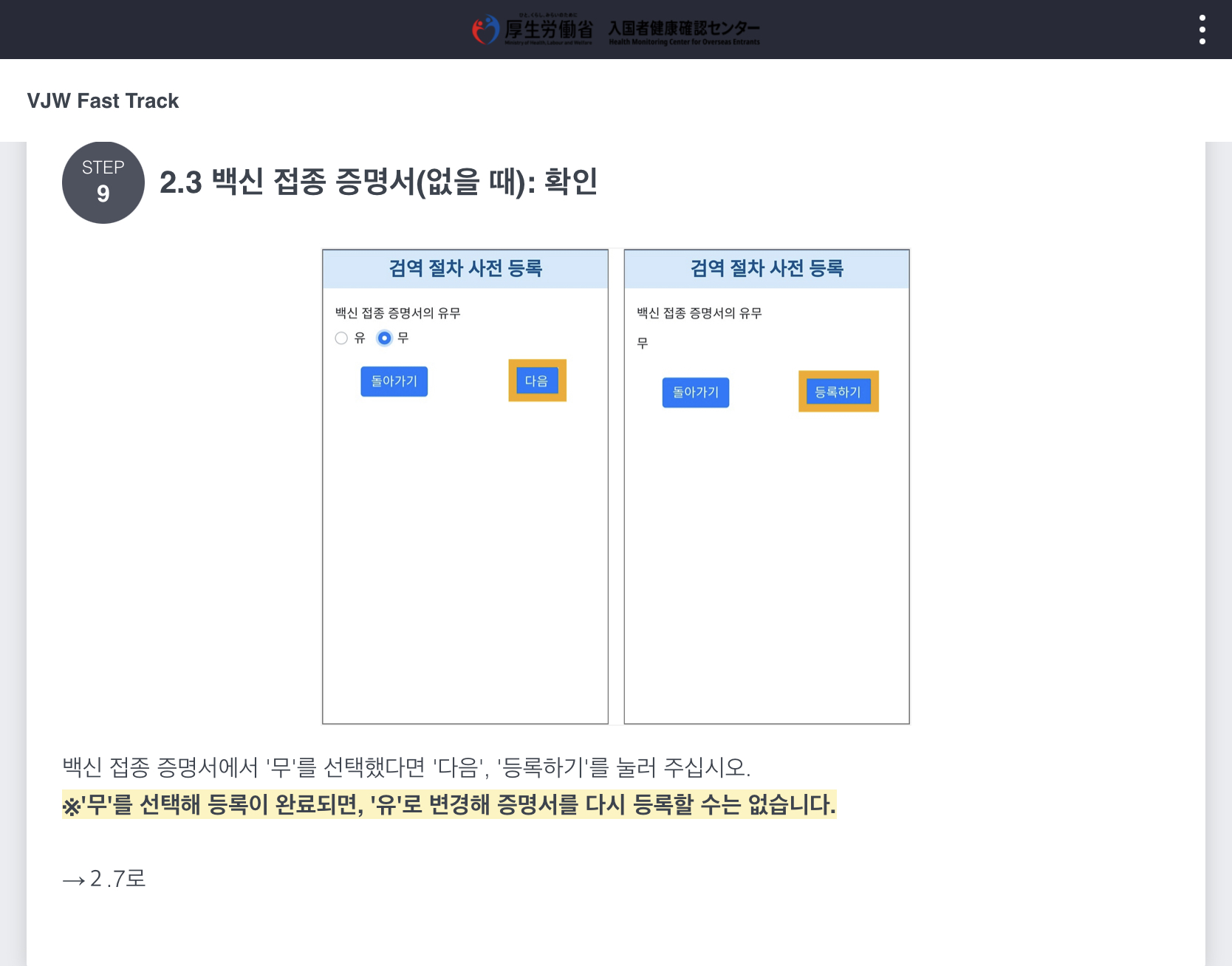
Task: Click the 'VJW Fast Track' title
Action: tap(103, 100)
